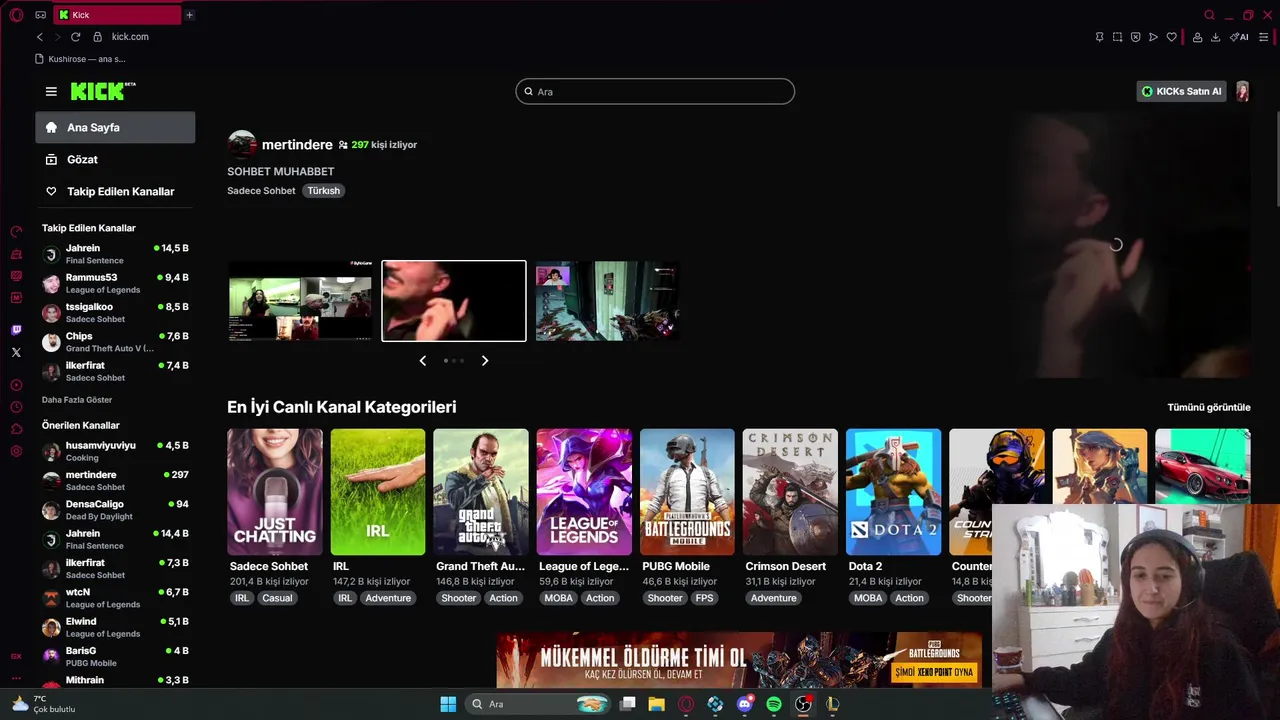Open OBS Studio from the taskbar
The width and height of the screenshot is (1280, 720).
pyautogui.click(x=802, y=704)
